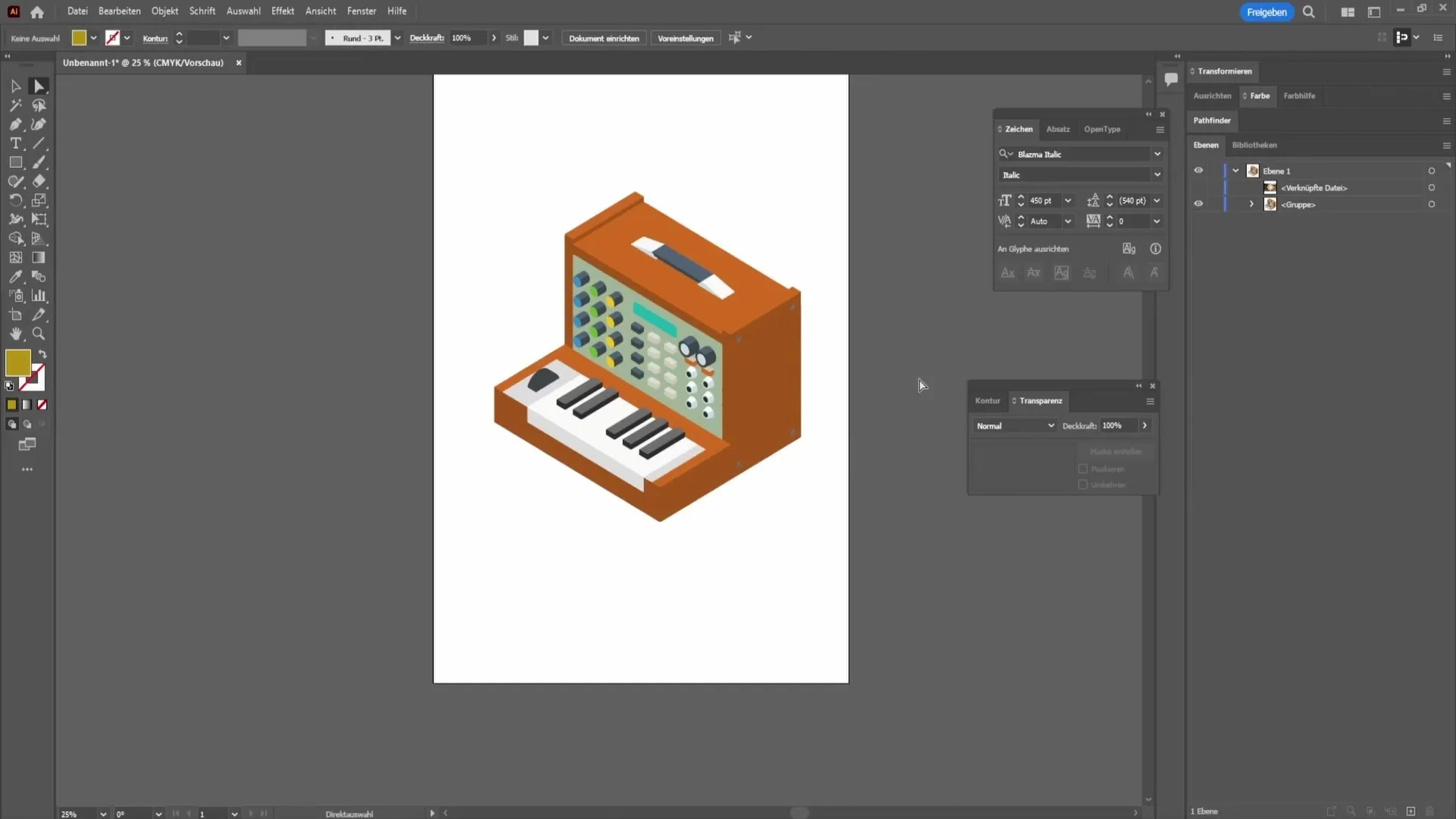1456x819 pixels.
Task: Select the Pen tool
Action: [15, 124]
